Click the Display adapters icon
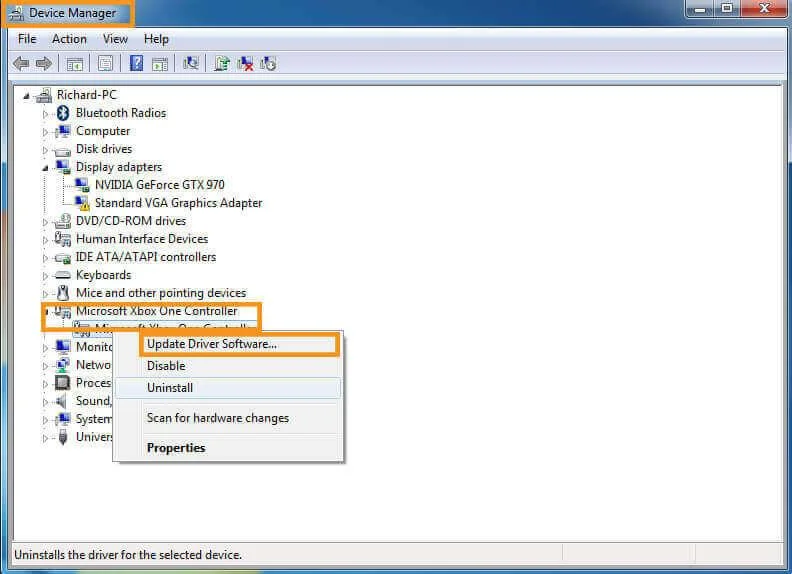Screen dimensions: 792x574 (x=63, y=167)
